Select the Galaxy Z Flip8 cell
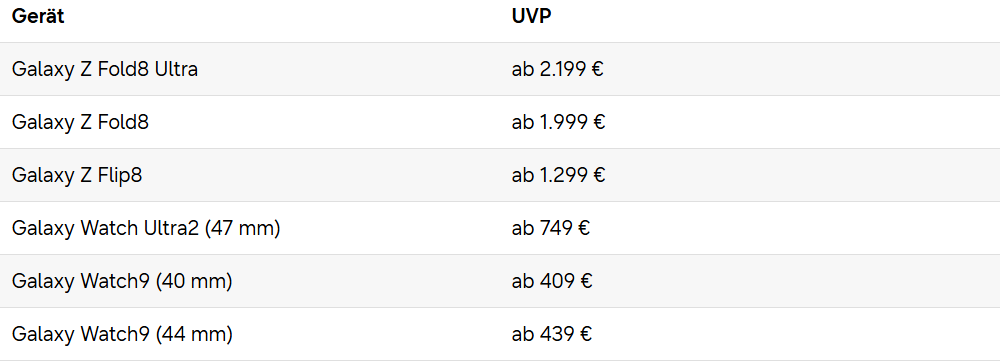 tap(77, 175)
